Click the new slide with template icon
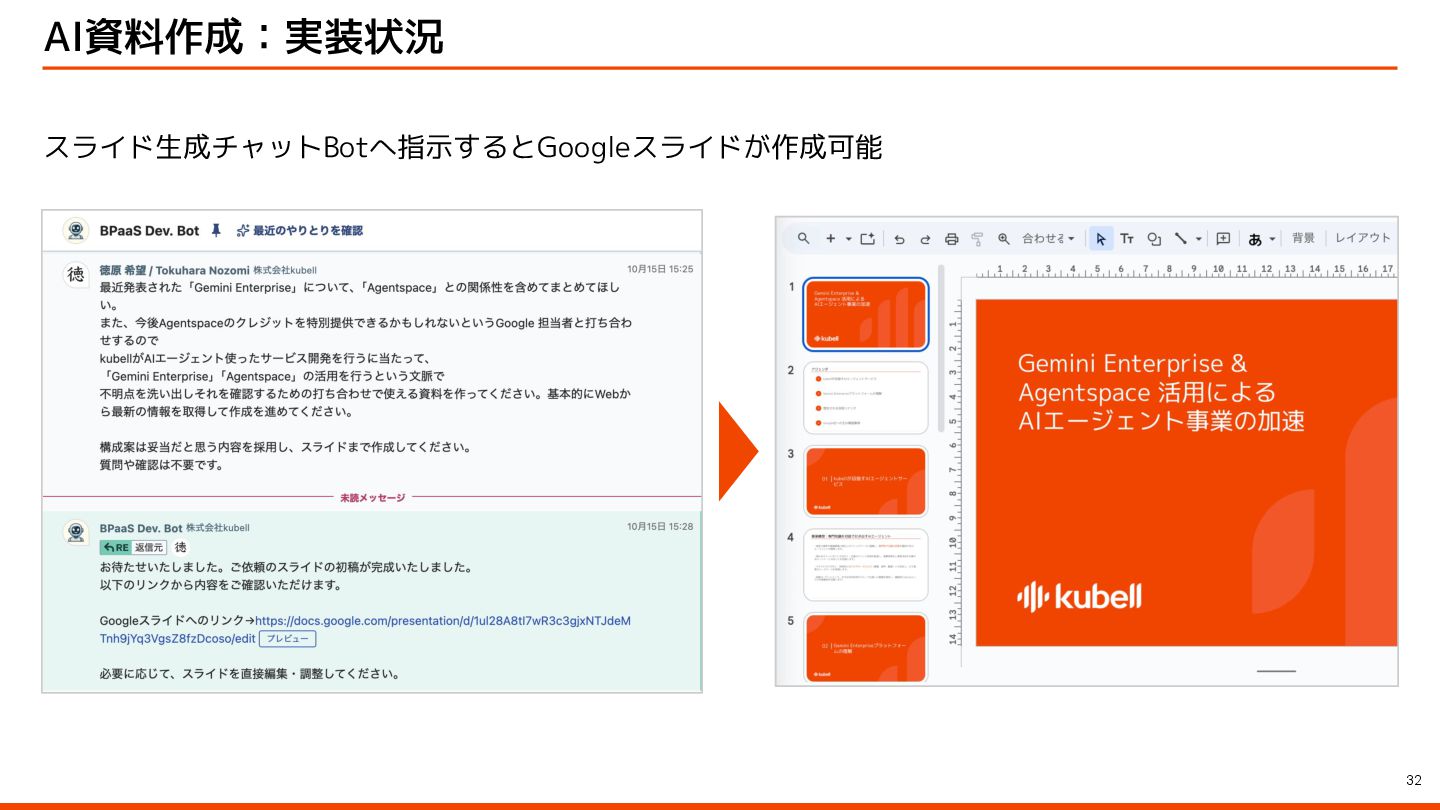 (868, 238)
